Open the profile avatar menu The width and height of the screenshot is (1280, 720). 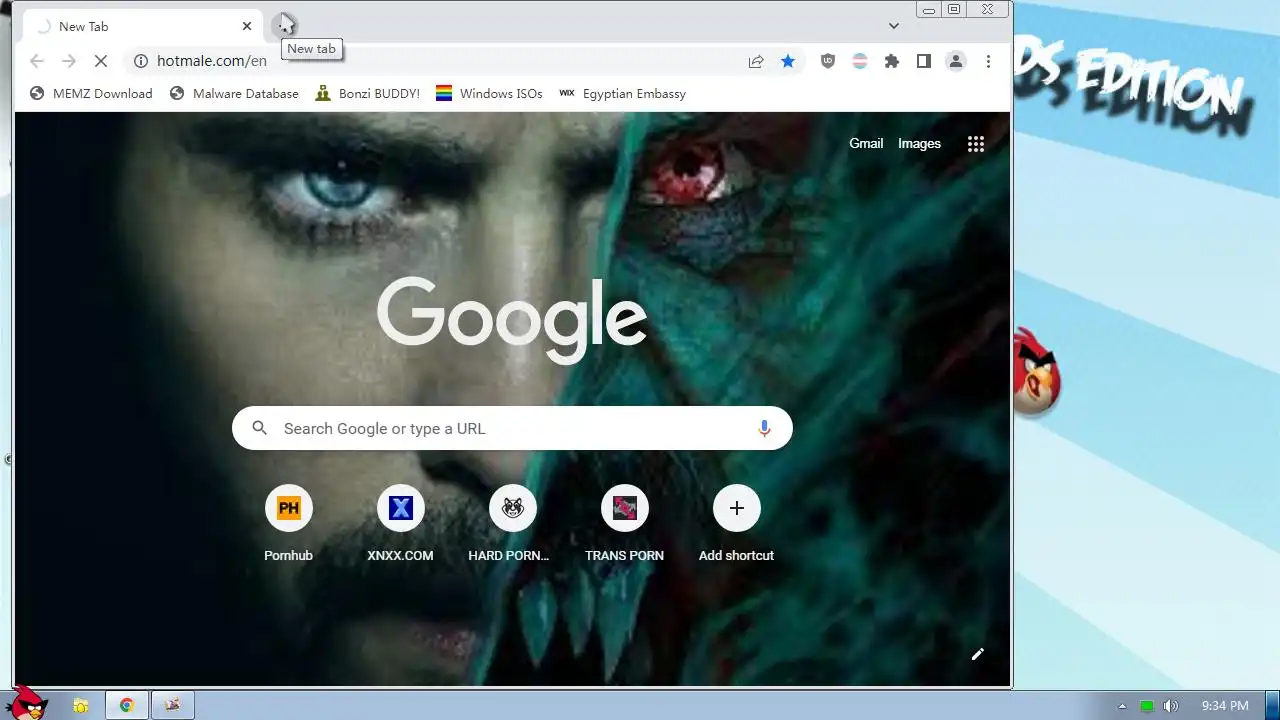tap(956, 61)
